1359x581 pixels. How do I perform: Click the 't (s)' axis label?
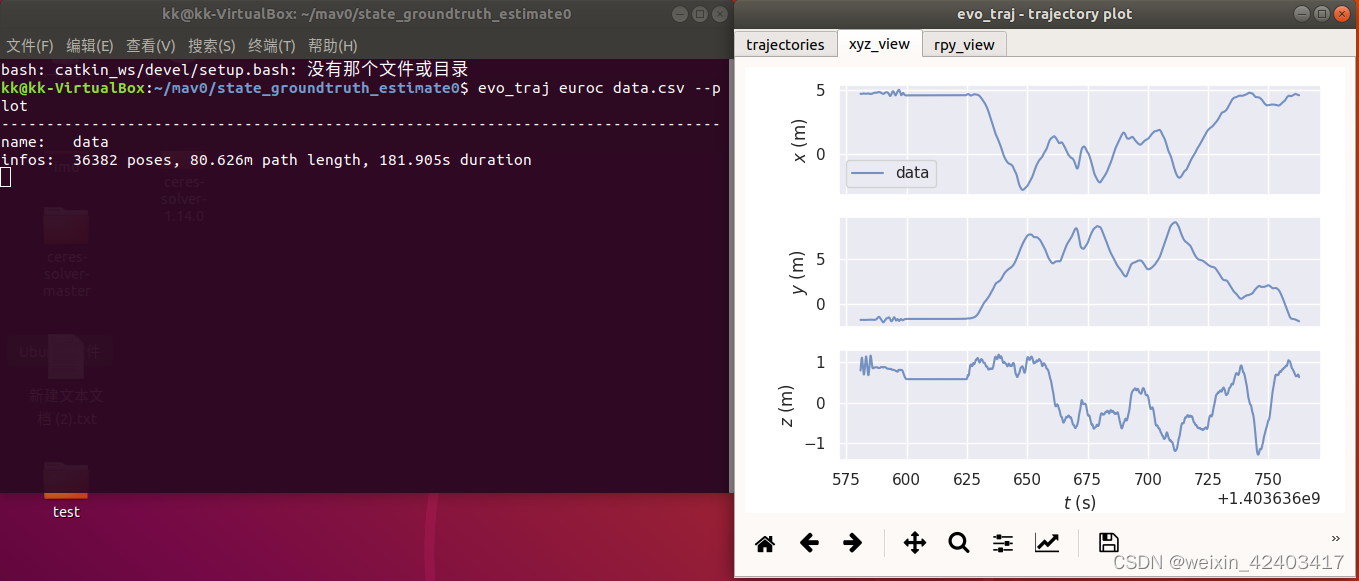tap(1080, 502)
